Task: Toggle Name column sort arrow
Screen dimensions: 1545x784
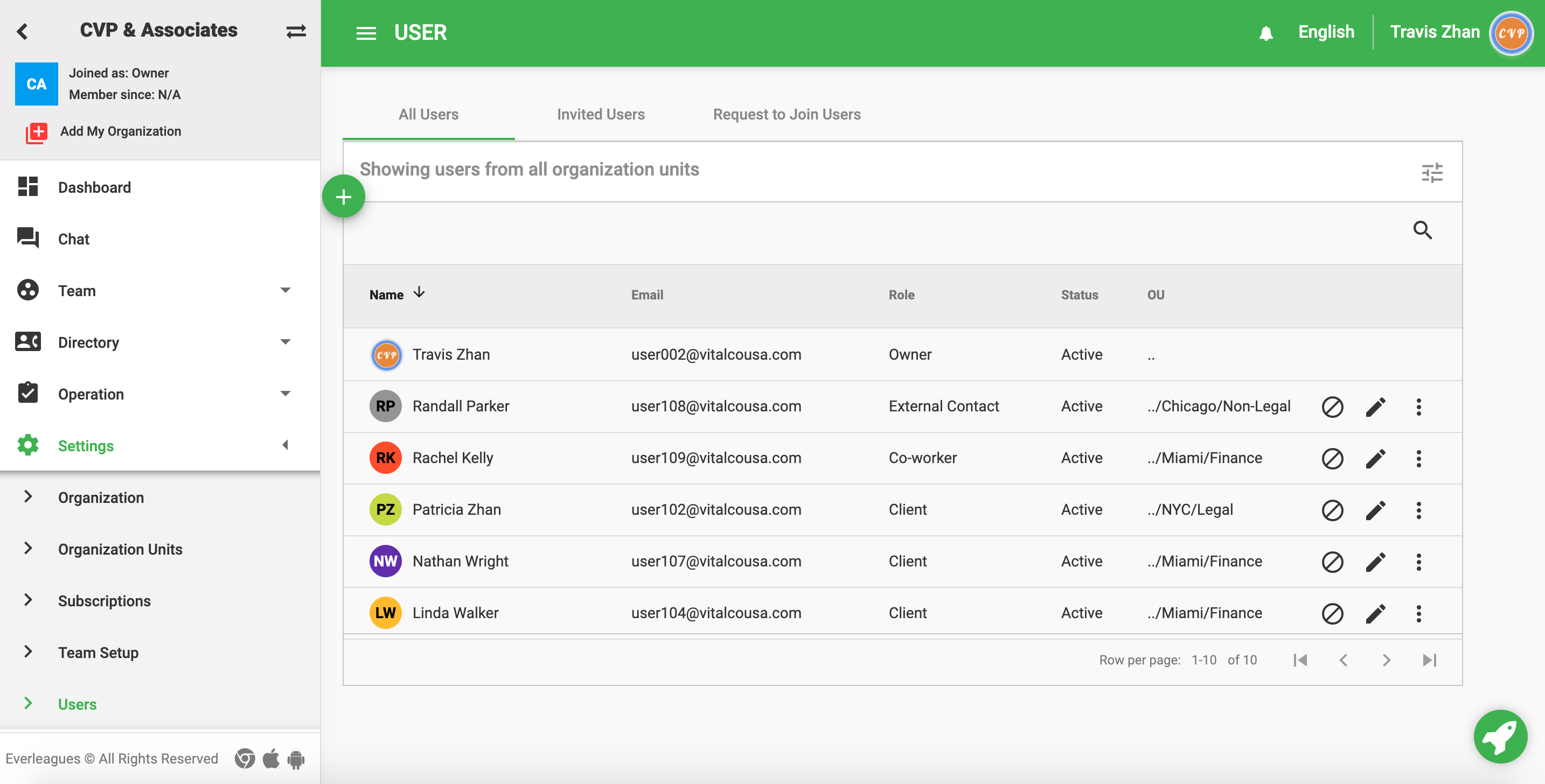Action: tap(419, 292)
